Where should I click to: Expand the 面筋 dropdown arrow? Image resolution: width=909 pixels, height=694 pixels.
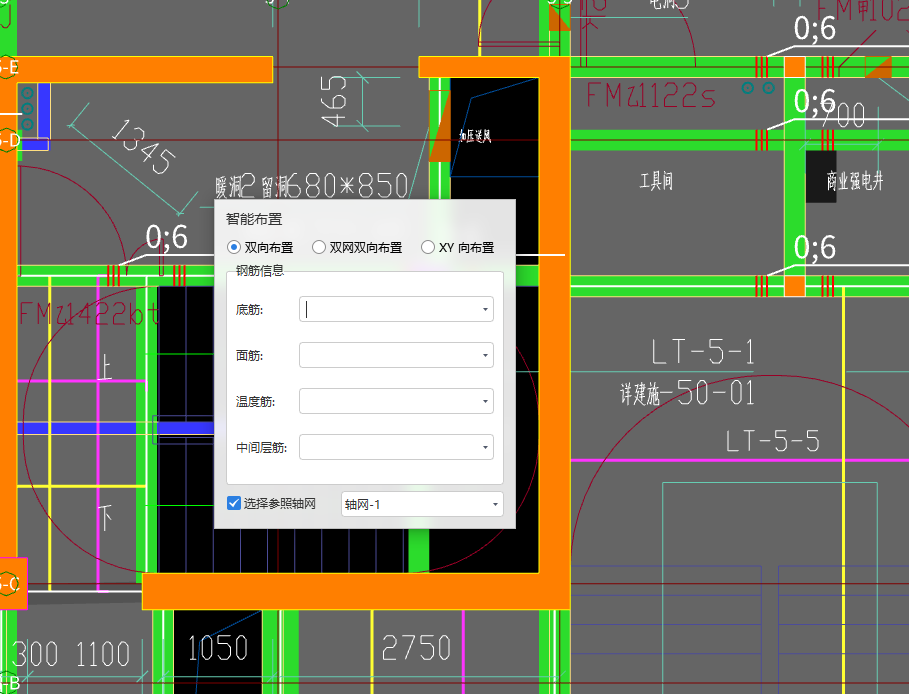point(485,355)
